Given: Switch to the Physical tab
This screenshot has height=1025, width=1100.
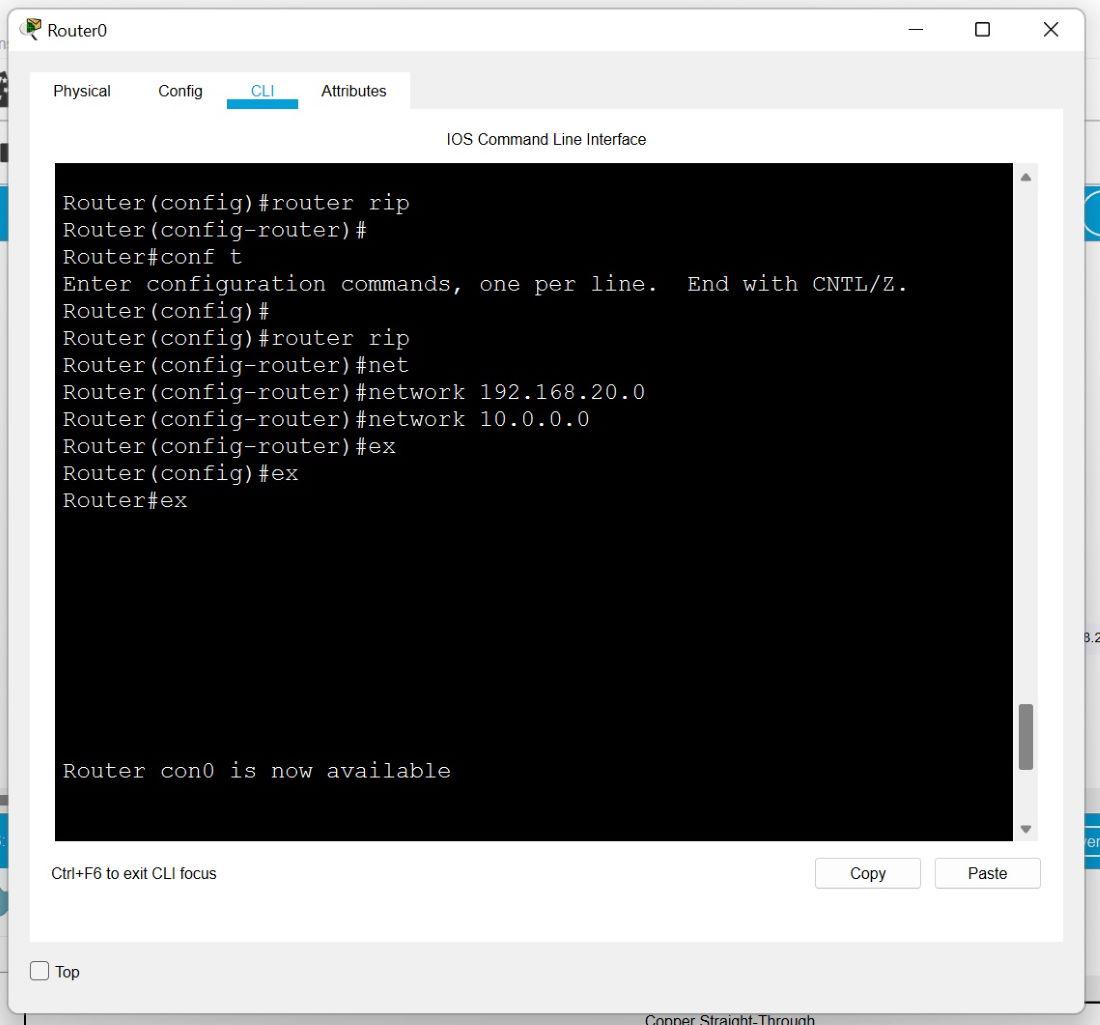Looking at the screenshot, I should (82, 91).
